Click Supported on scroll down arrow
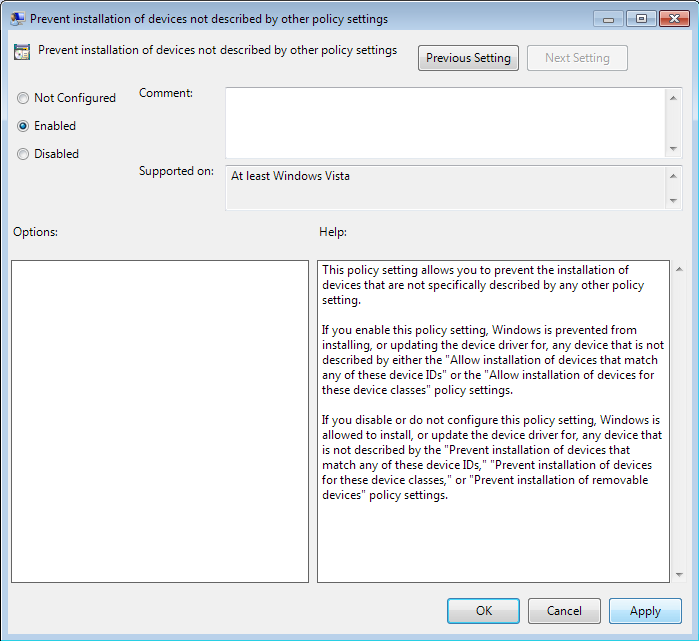 tap(673, 201)
